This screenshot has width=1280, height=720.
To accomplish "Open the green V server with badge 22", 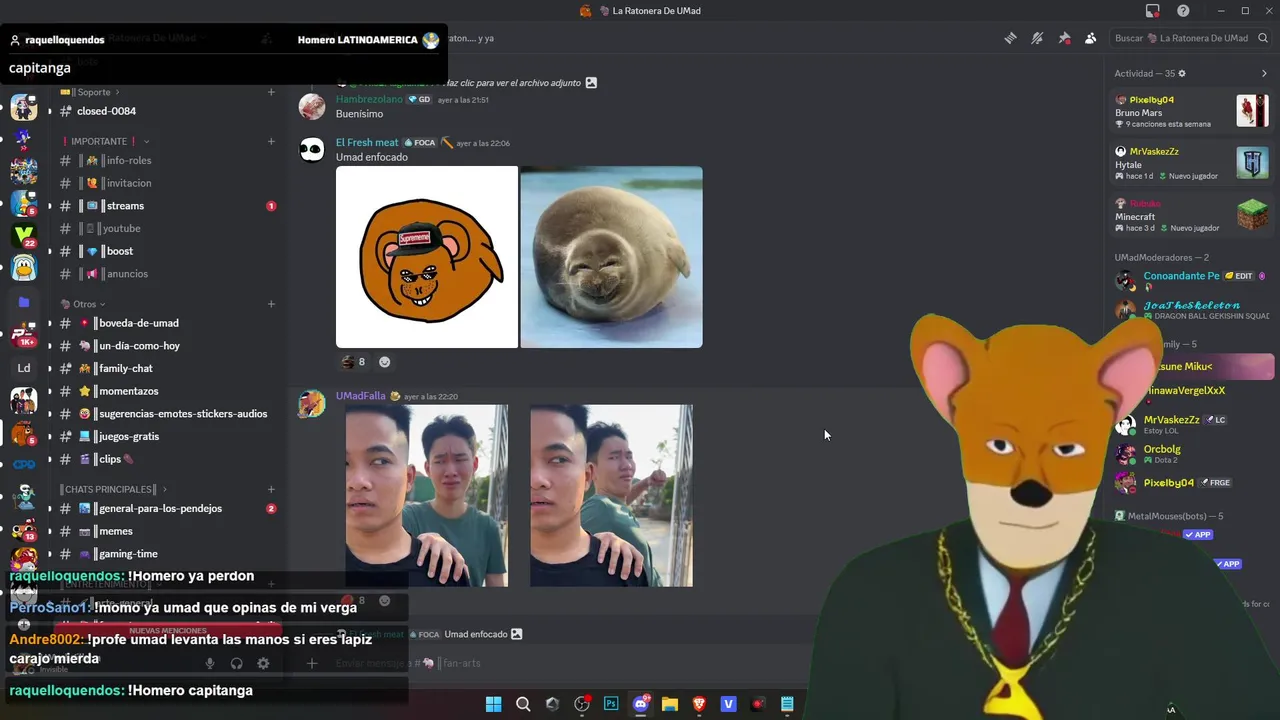I will pos(24,236).
